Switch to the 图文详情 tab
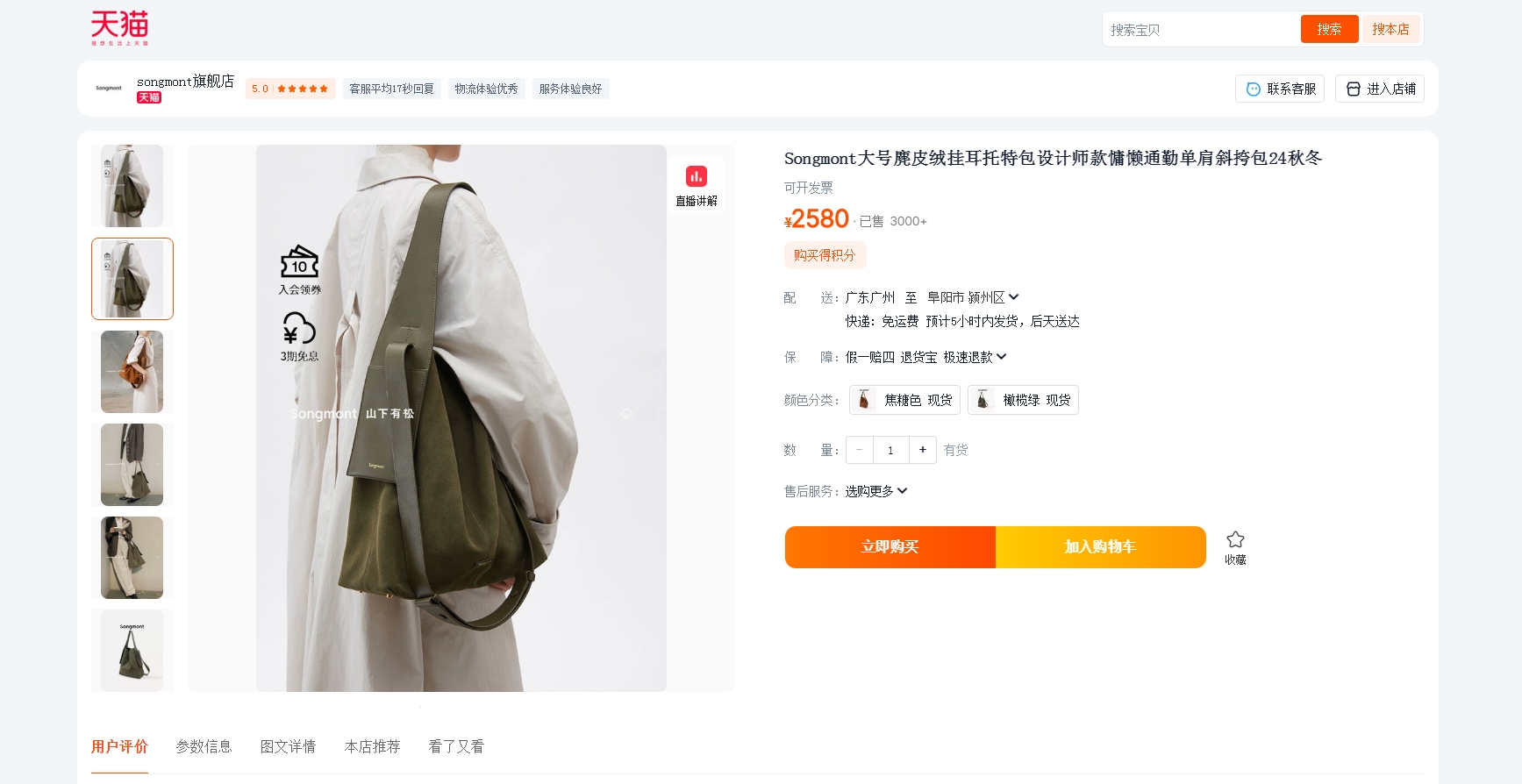The image size is (1522, 784). coord(288,746)
